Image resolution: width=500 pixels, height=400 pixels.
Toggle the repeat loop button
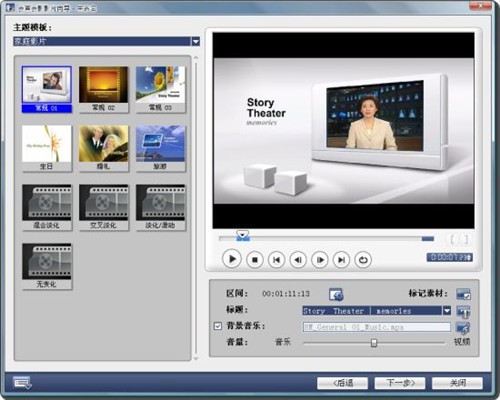pyautogui.click(x=363, y=259)
